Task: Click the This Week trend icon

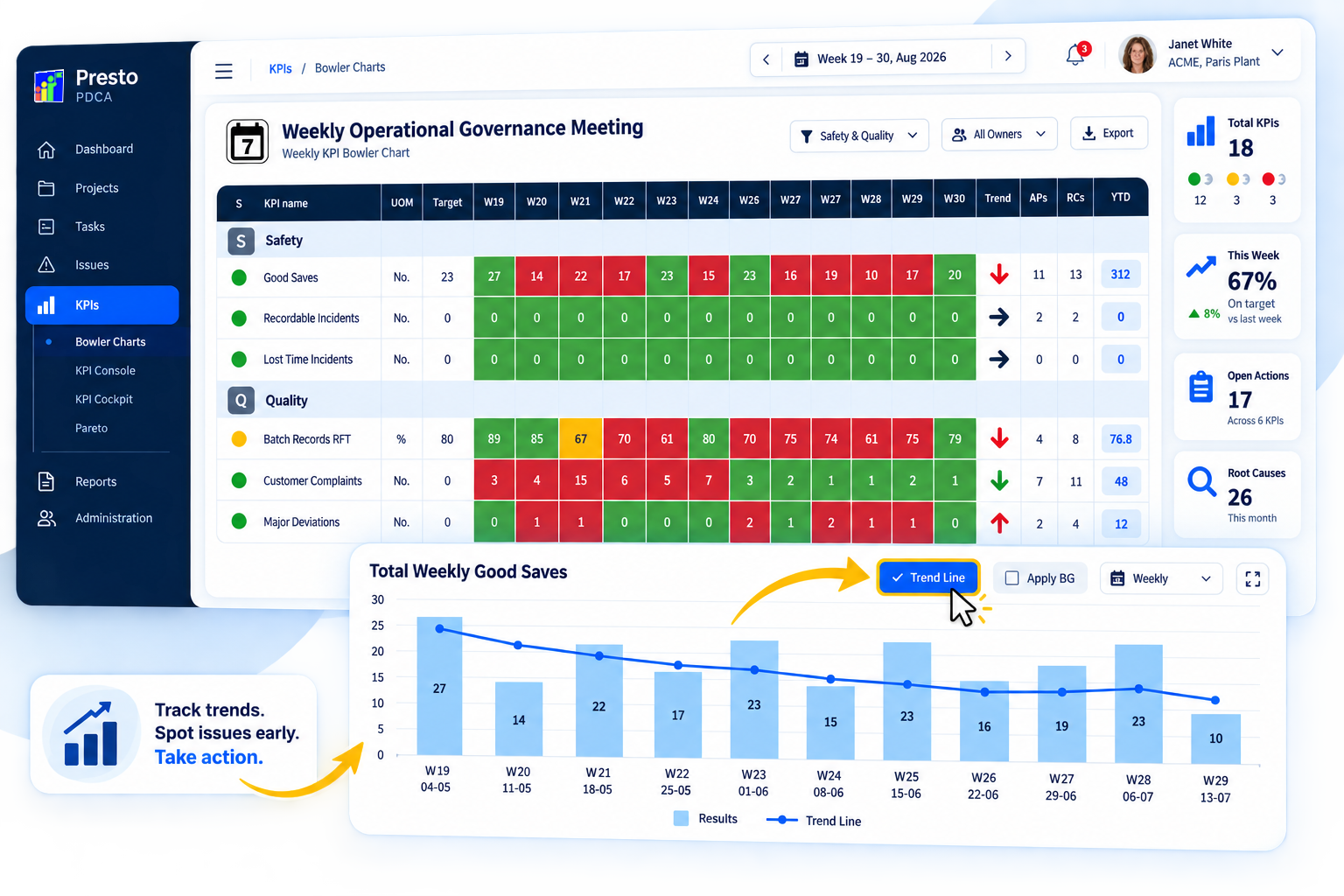Action: click(1200, 267)
